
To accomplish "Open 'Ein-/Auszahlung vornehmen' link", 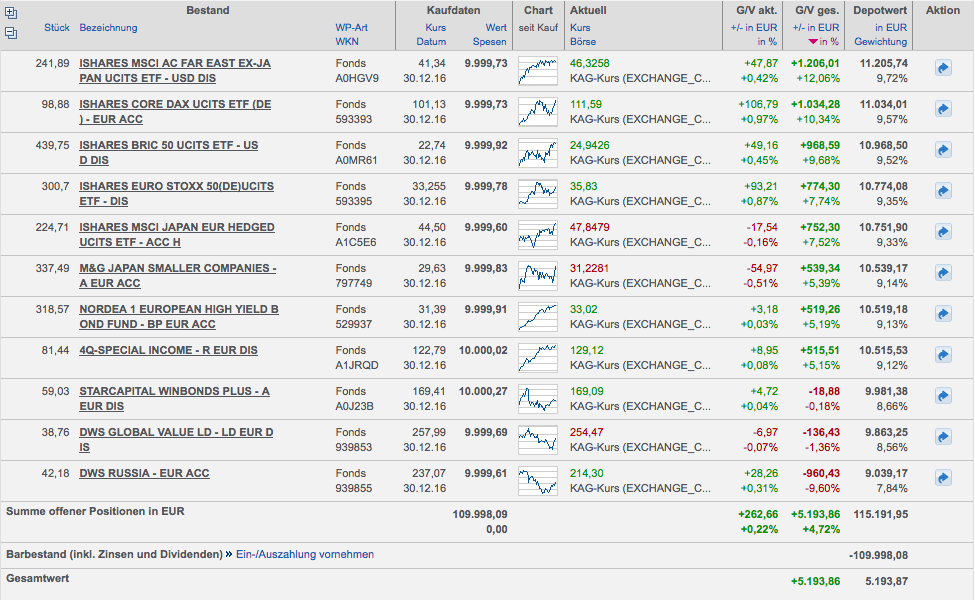I will point(305,554).
